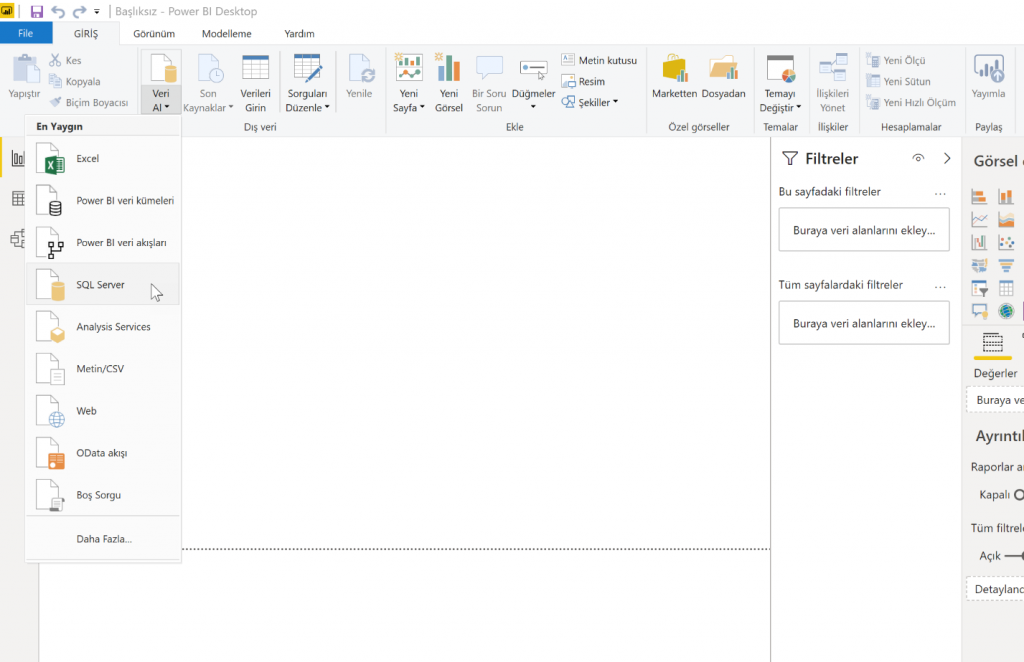1024x662 pixels.
Task: Choose Power BI veri akışları
Action: click(103, 243)
